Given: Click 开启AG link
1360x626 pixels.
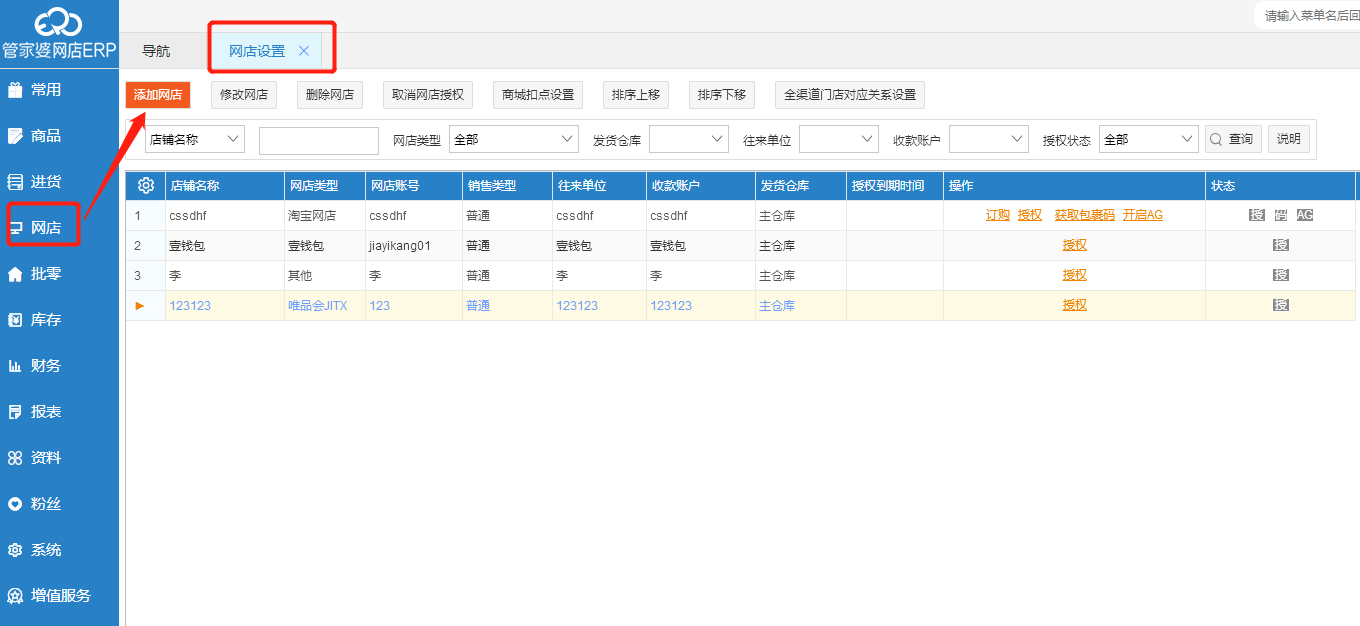Looking at the screenshot, I should pyautogui.click(x=1143, y=215).
